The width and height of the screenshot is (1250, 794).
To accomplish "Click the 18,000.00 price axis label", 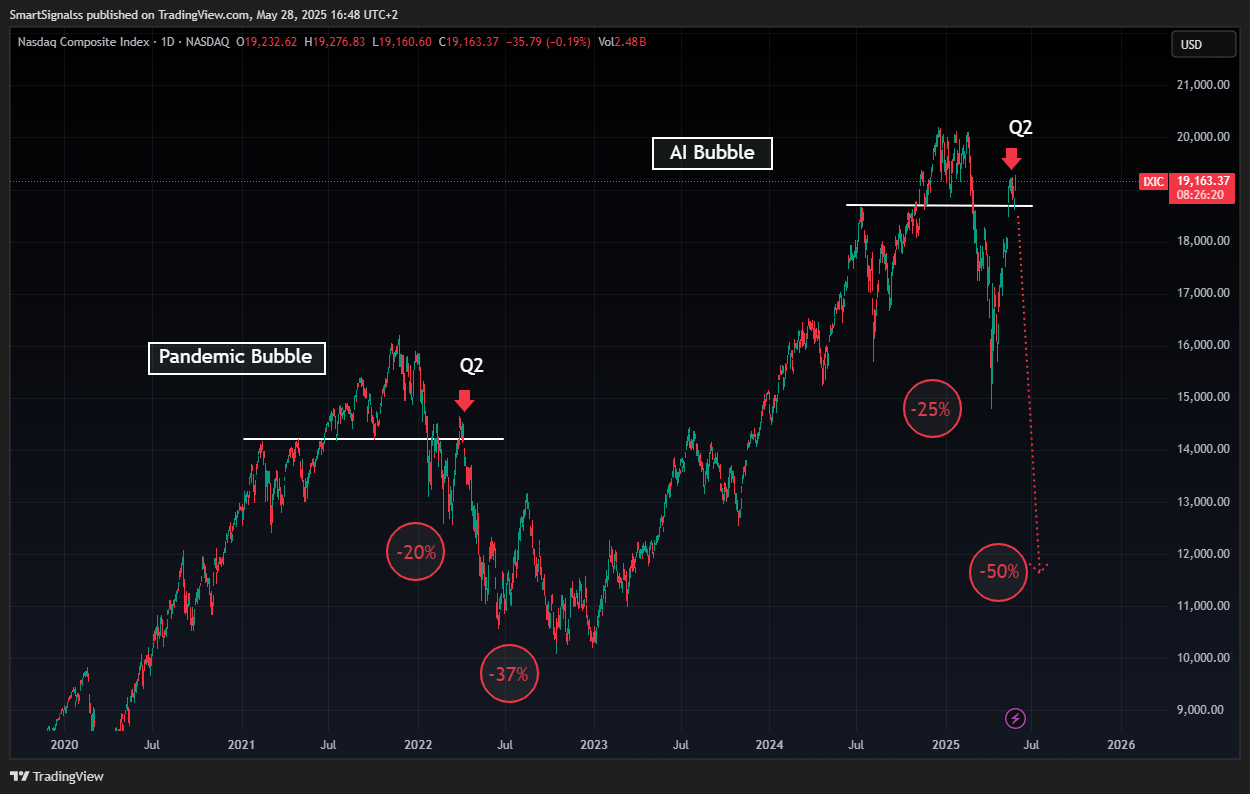I will [x=1203, y=241].
